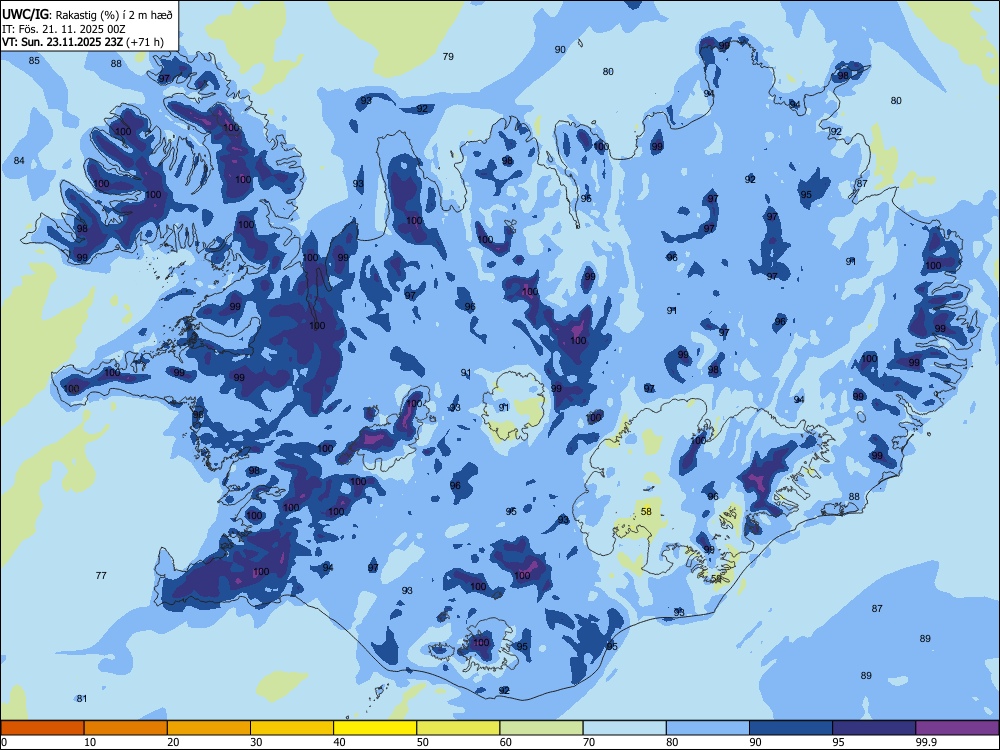Select the '77' humidity value southwest of Iceland

[x=101, y=575]
